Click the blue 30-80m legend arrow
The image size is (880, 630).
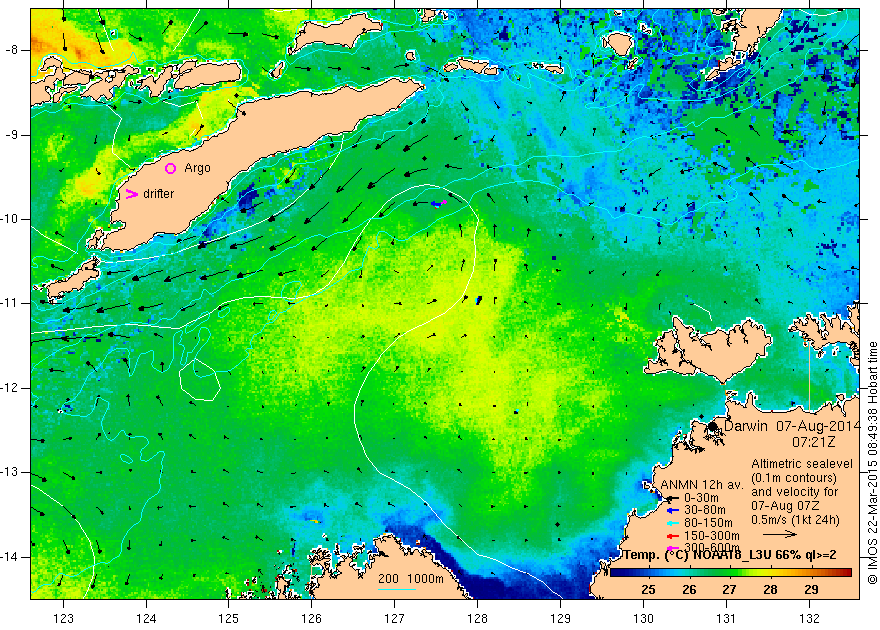(x=673, y=511)
